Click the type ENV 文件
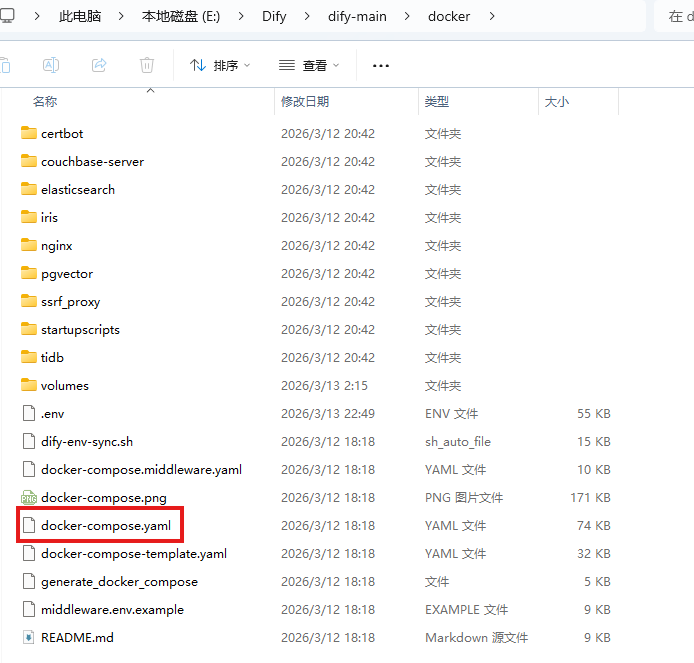The height and width of the screenshot is (663, 694). click(451, 413)
